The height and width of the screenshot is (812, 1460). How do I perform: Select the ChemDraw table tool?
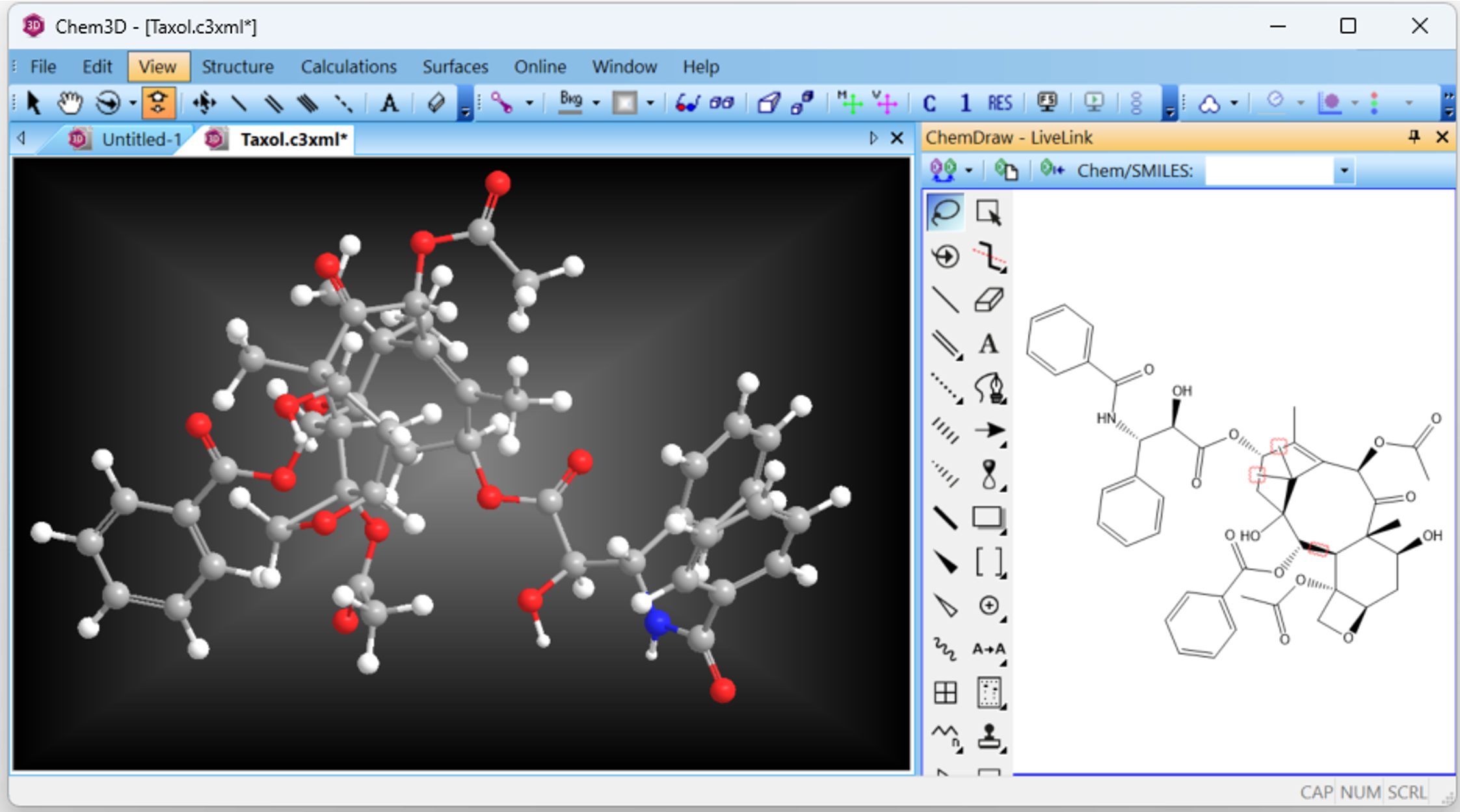945,692
